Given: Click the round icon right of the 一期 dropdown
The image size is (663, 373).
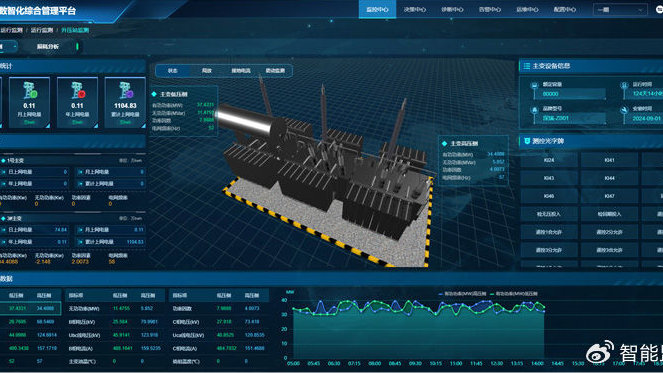Looking at the screenshot, I should click(660, 9).
